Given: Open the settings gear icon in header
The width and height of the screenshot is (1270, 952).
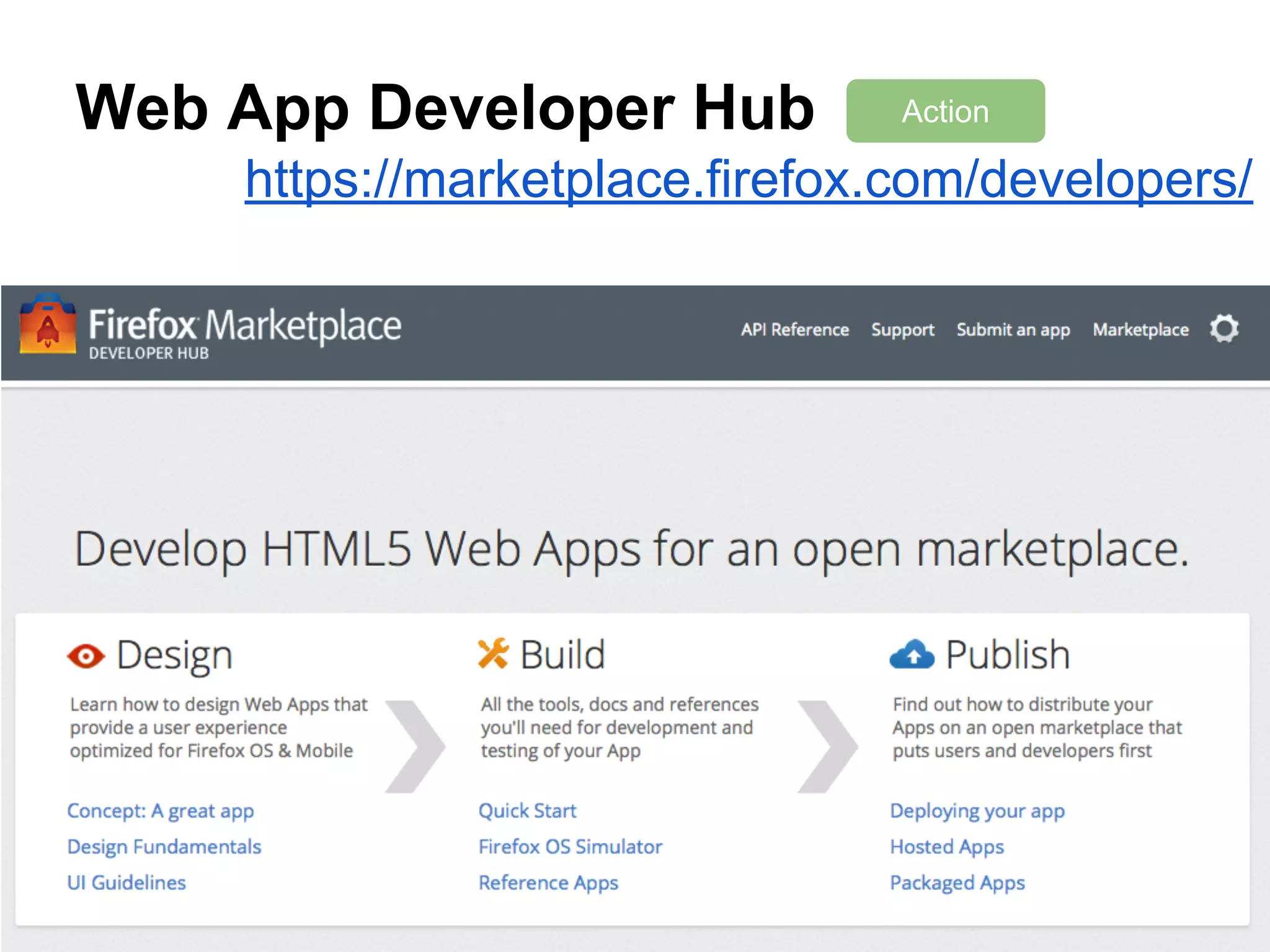Looking at the screenshot, I should (1224, 328).
